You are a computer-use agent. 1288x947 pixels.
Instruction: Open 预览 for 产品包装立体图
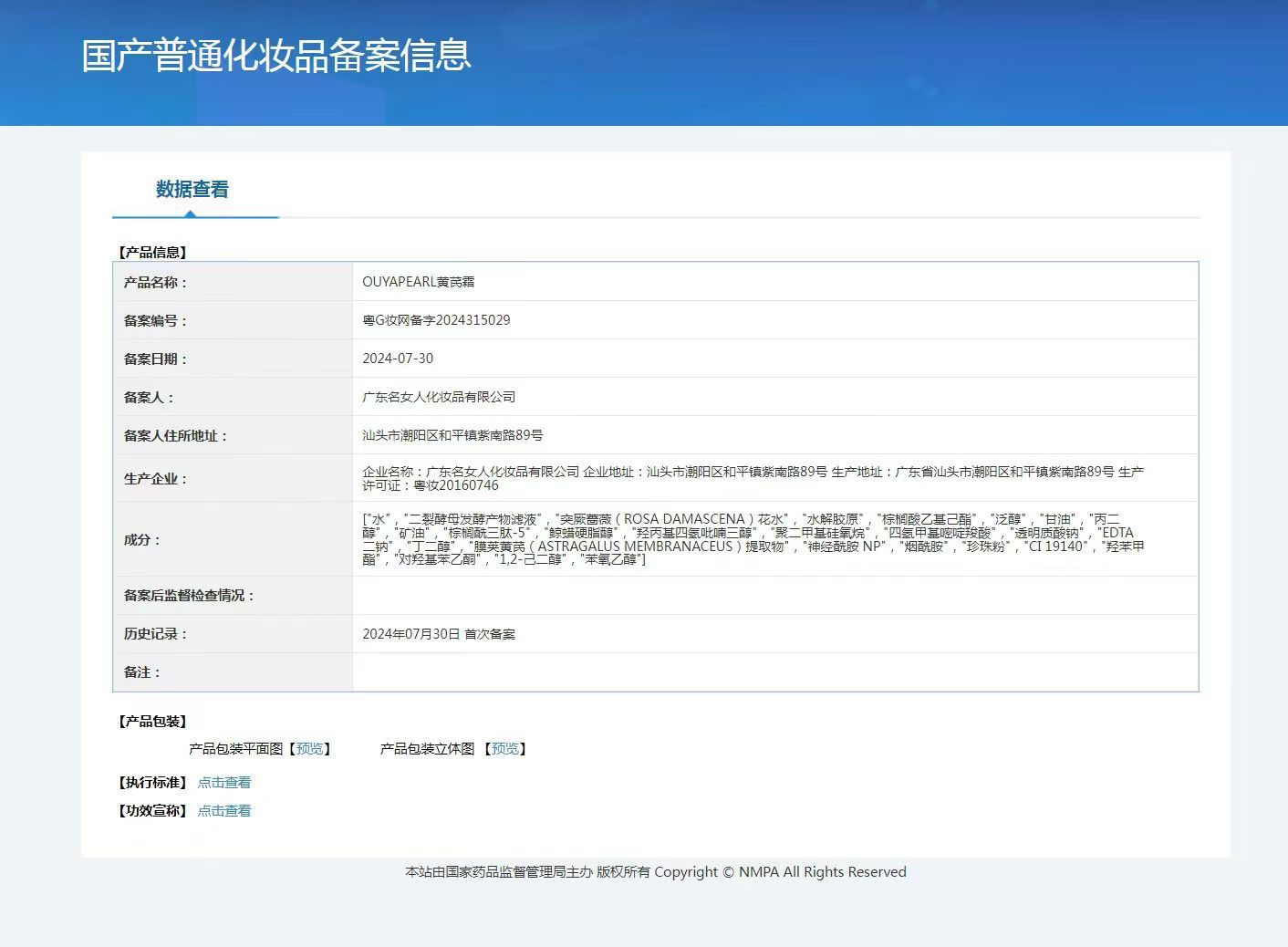(504, 749)
